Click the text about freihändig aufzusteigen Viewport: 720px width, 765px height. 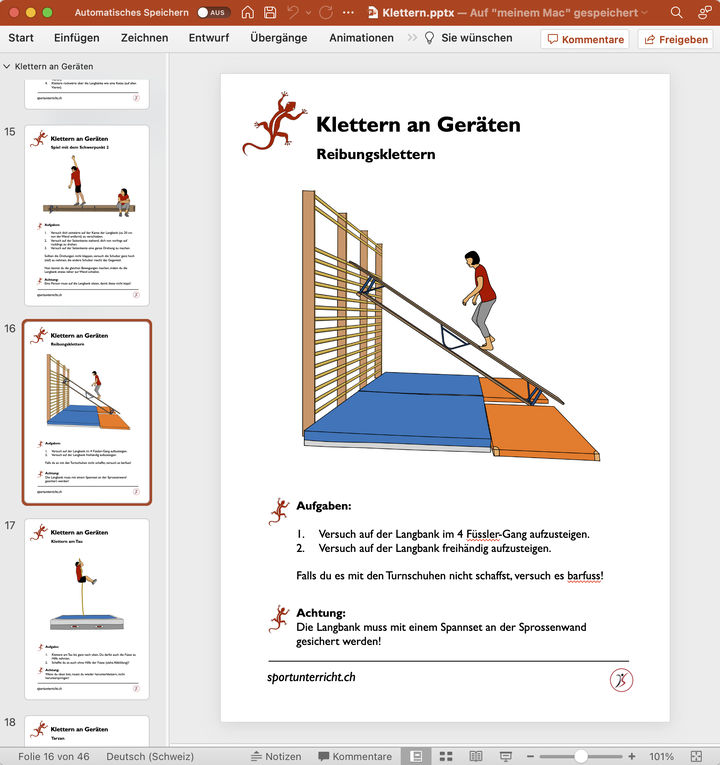pos(435,548)
